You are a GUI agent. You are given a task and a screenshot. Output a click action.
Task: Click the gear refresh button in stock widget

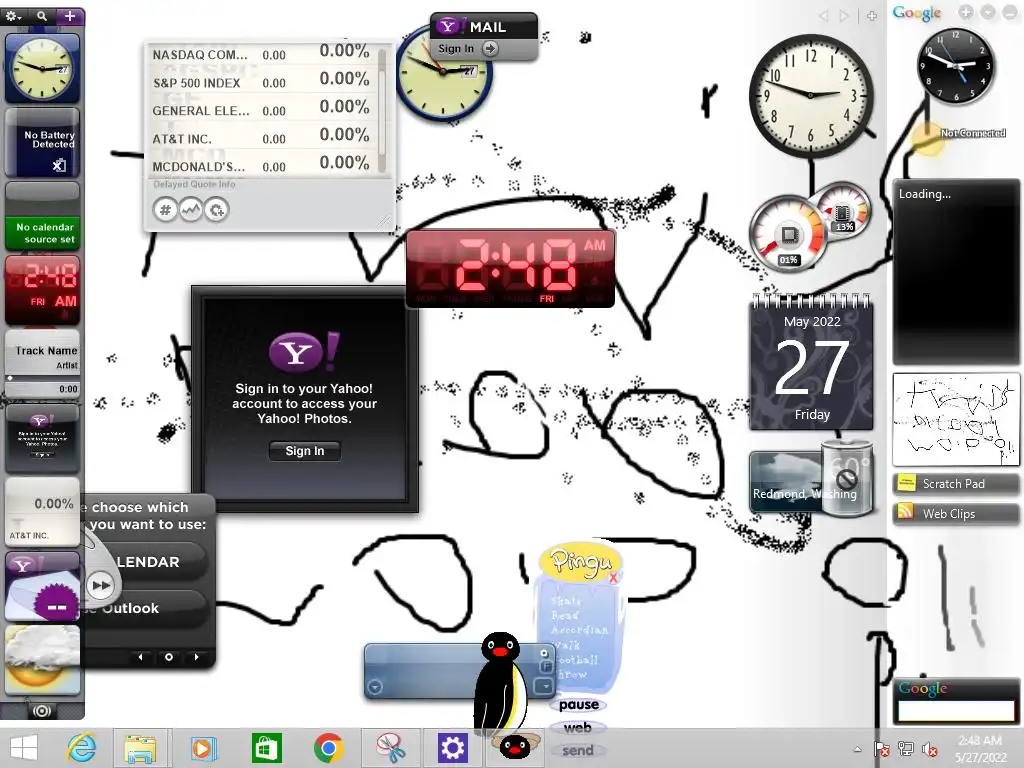point(216,210)
